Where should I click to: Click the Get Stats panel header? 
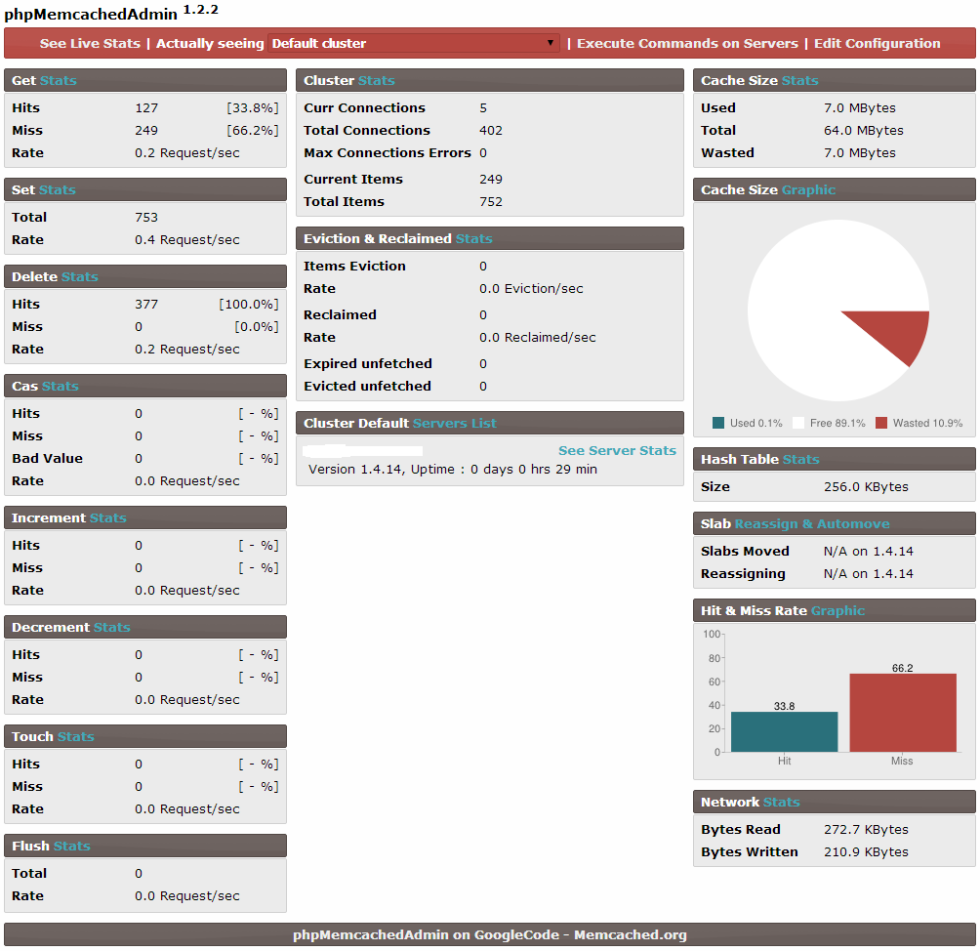pyautogui.click(x=145, y=80)
